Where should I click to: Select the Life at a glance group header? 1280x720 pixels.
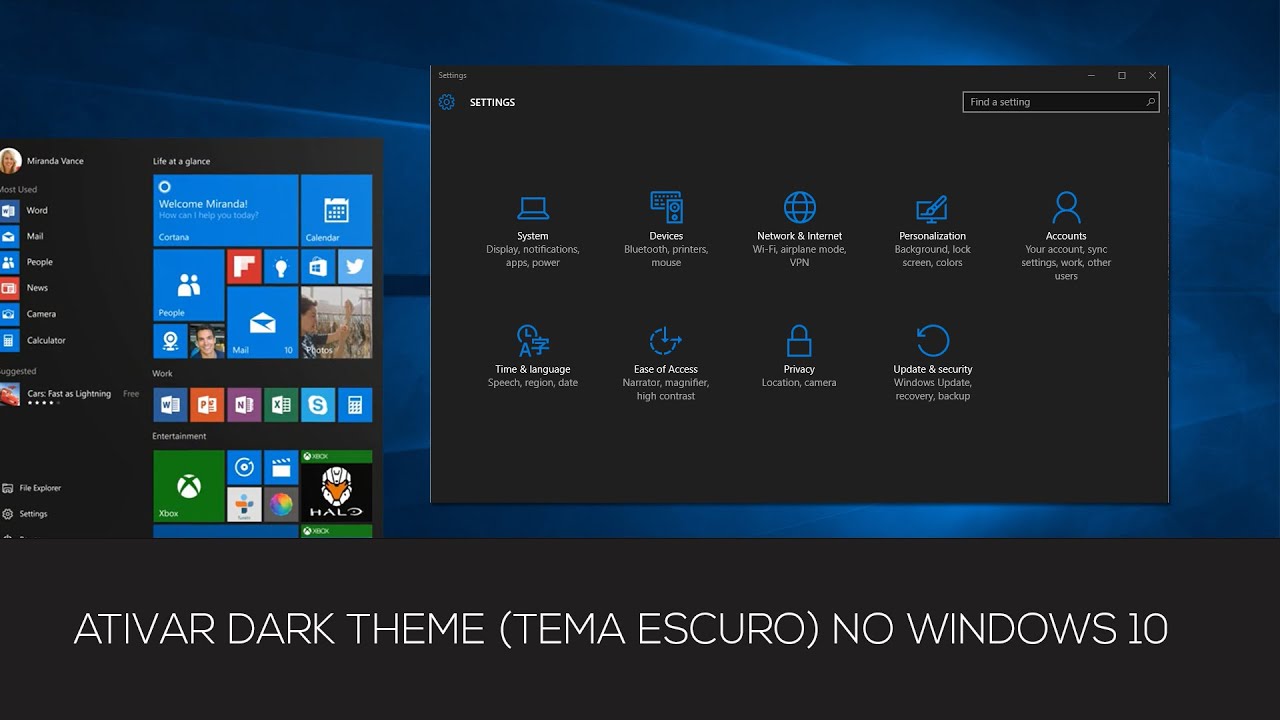click(181, 161)
